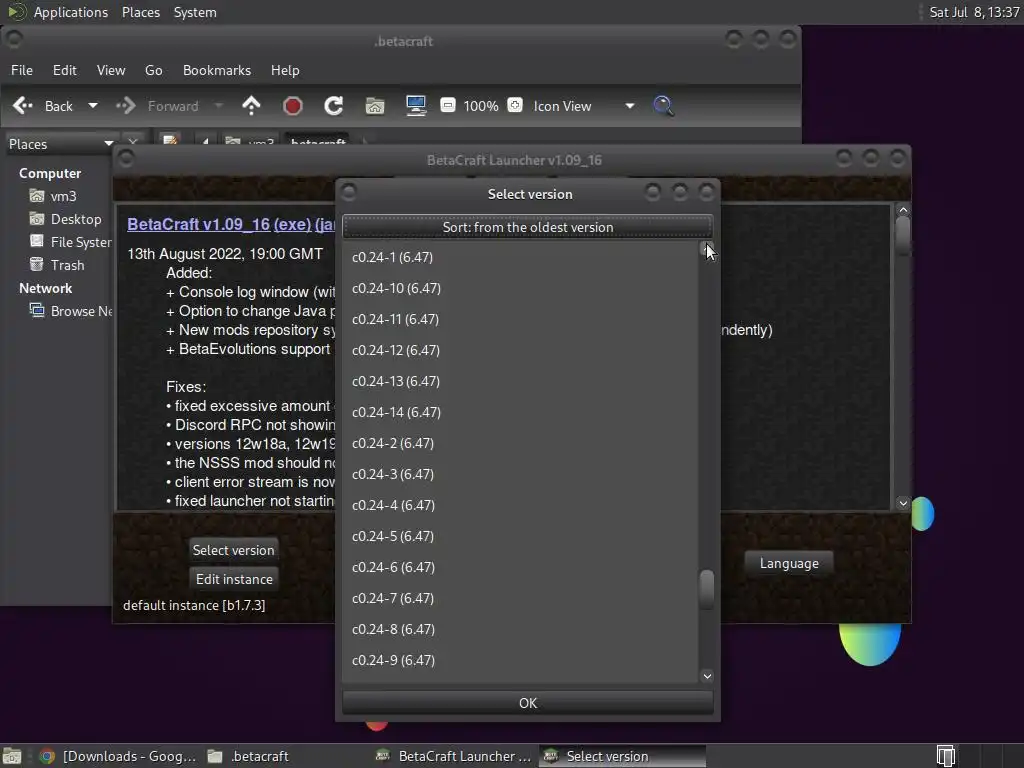This screenshot has height=768, width=1024.
Task: Select version c0.24-10 (6.47)
Action: click(520, 288)
